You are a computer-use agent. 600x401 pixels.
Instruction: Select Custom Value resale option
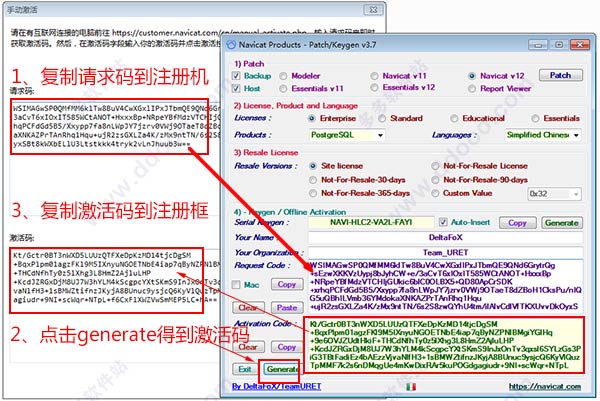pos(435,193)
